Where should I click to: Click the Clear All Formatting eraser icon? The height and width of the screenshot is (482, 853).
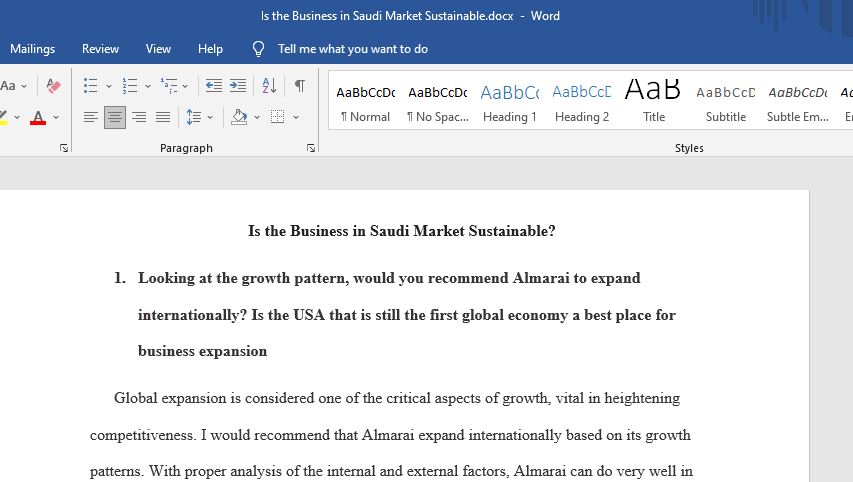pos(53,86)
